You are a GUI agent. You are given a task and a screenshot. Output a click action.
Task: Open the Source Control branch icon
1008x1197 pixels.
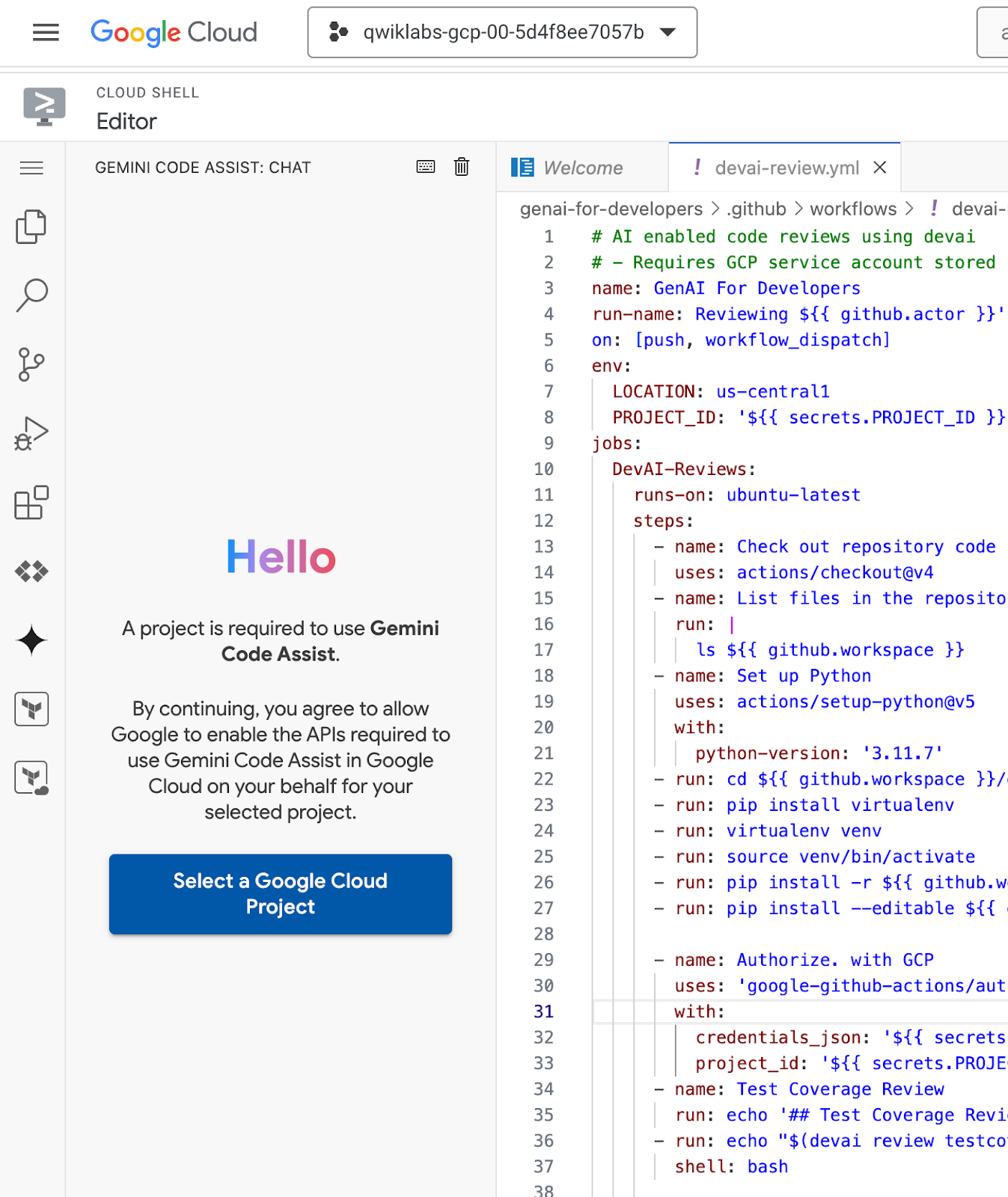(x=31, y=364)
